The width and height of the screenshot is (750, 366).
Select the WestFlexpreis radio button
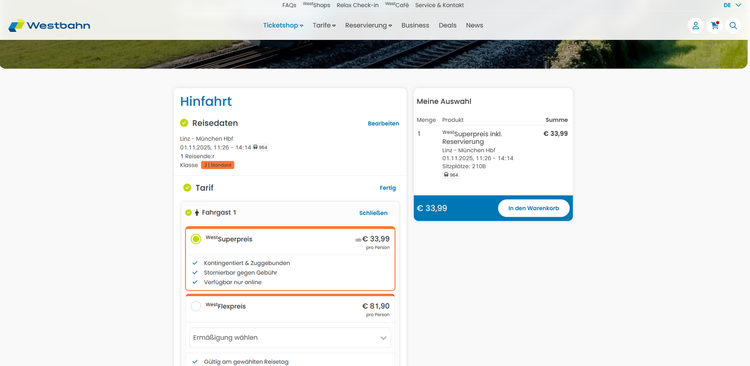pyautogui.click(x=196, y=306)
